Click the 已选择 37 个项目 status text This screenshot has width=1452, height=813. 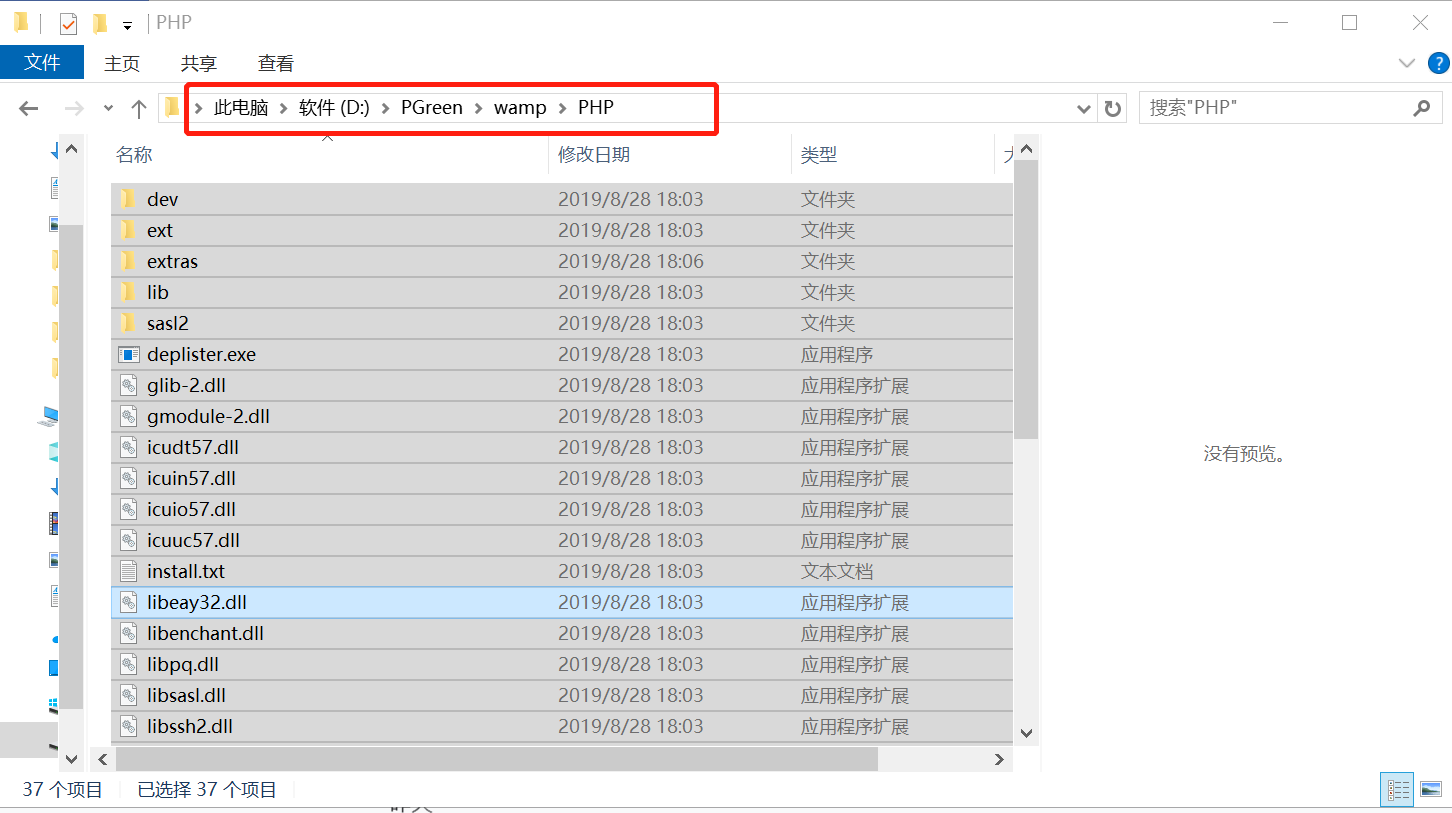point(207,789)
